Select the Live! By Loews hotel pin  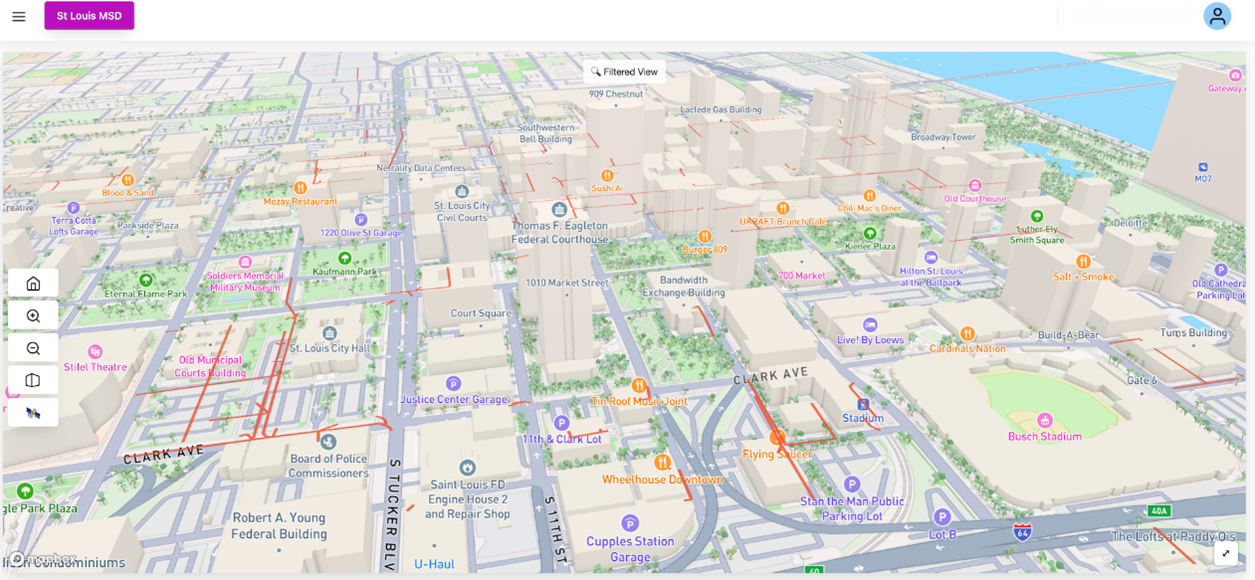coord(870,325)
